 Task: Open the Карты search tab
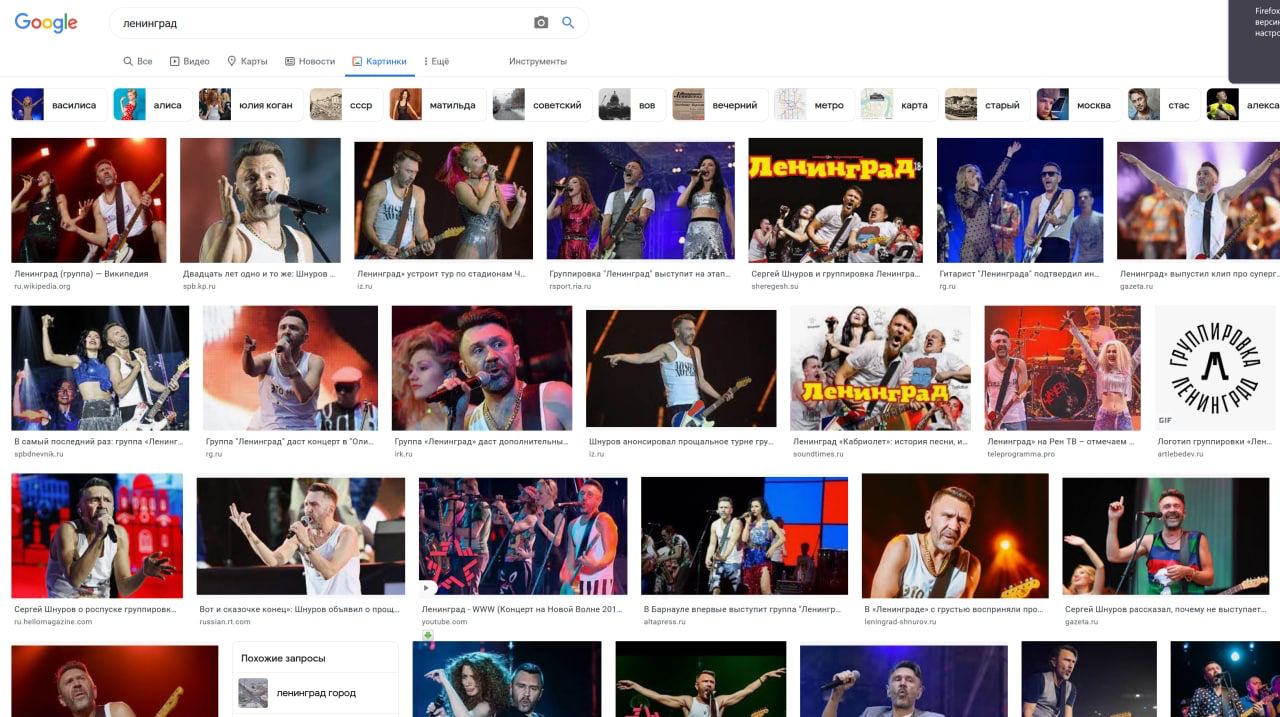247,61
